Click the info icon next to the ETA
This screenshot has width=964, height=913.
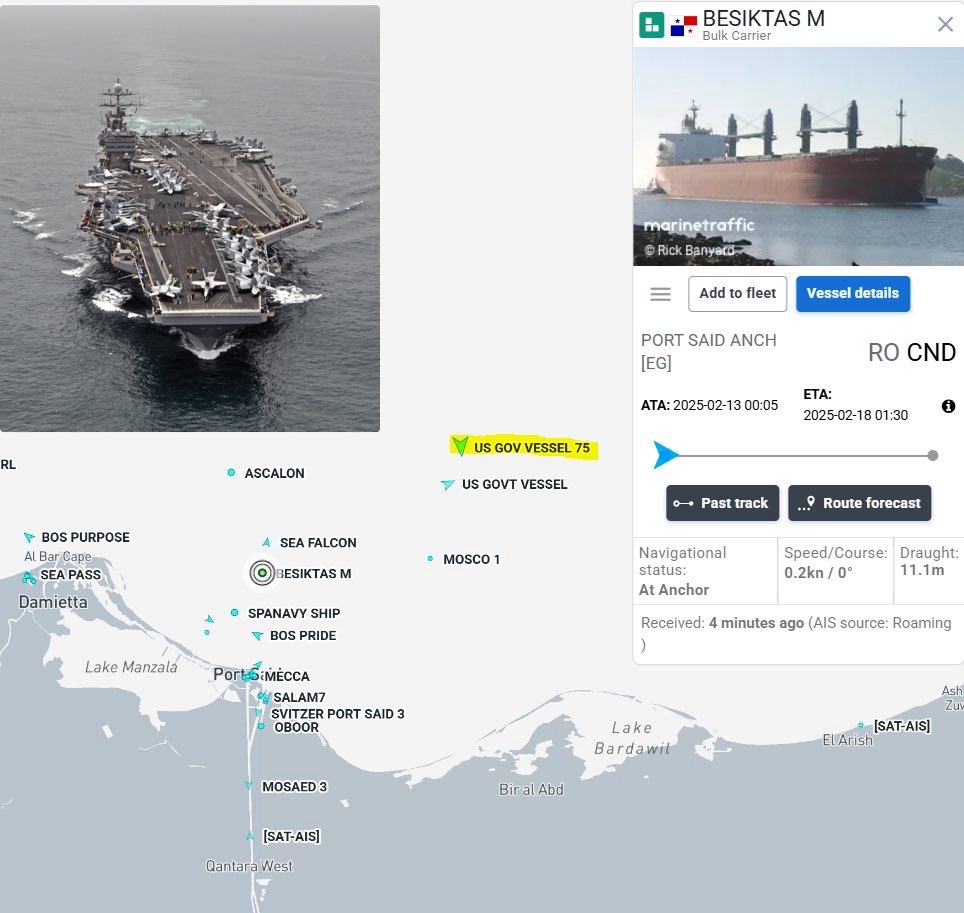tap(948, 406)
